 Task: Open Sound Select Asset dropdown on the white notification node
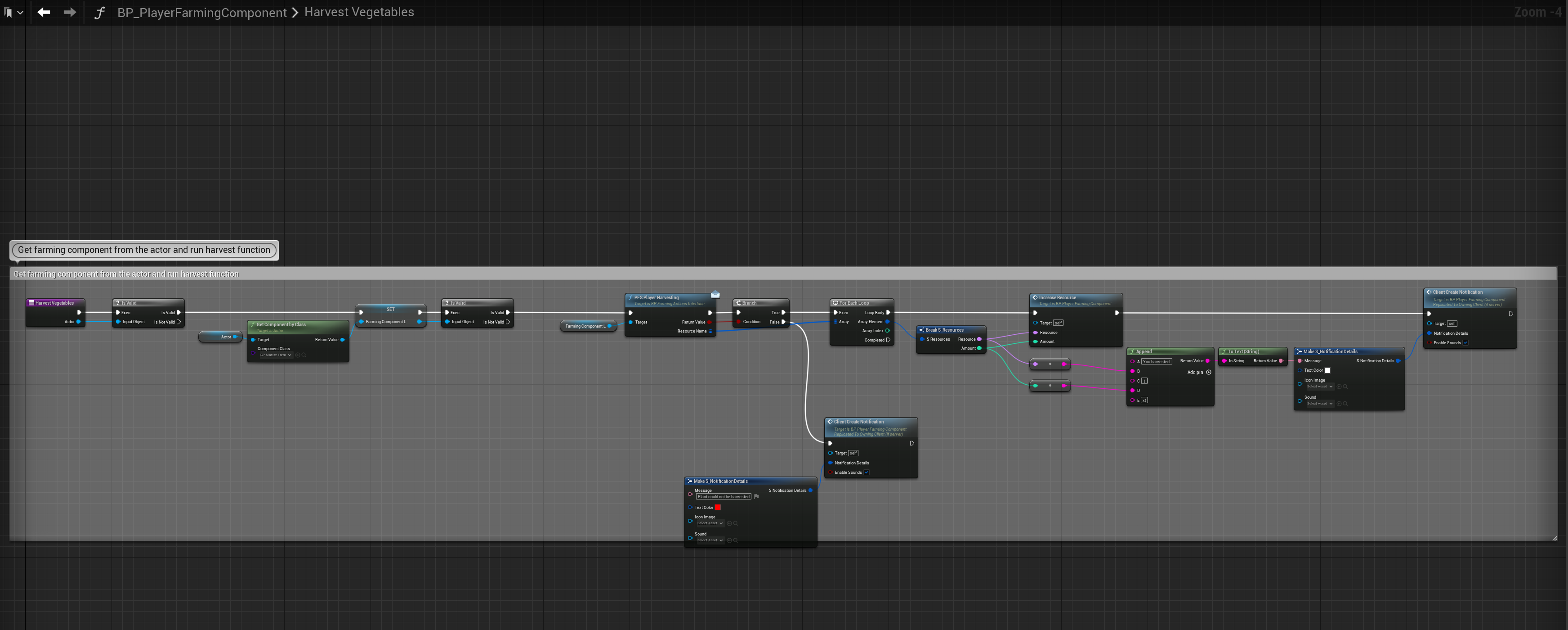(1320, 403)
